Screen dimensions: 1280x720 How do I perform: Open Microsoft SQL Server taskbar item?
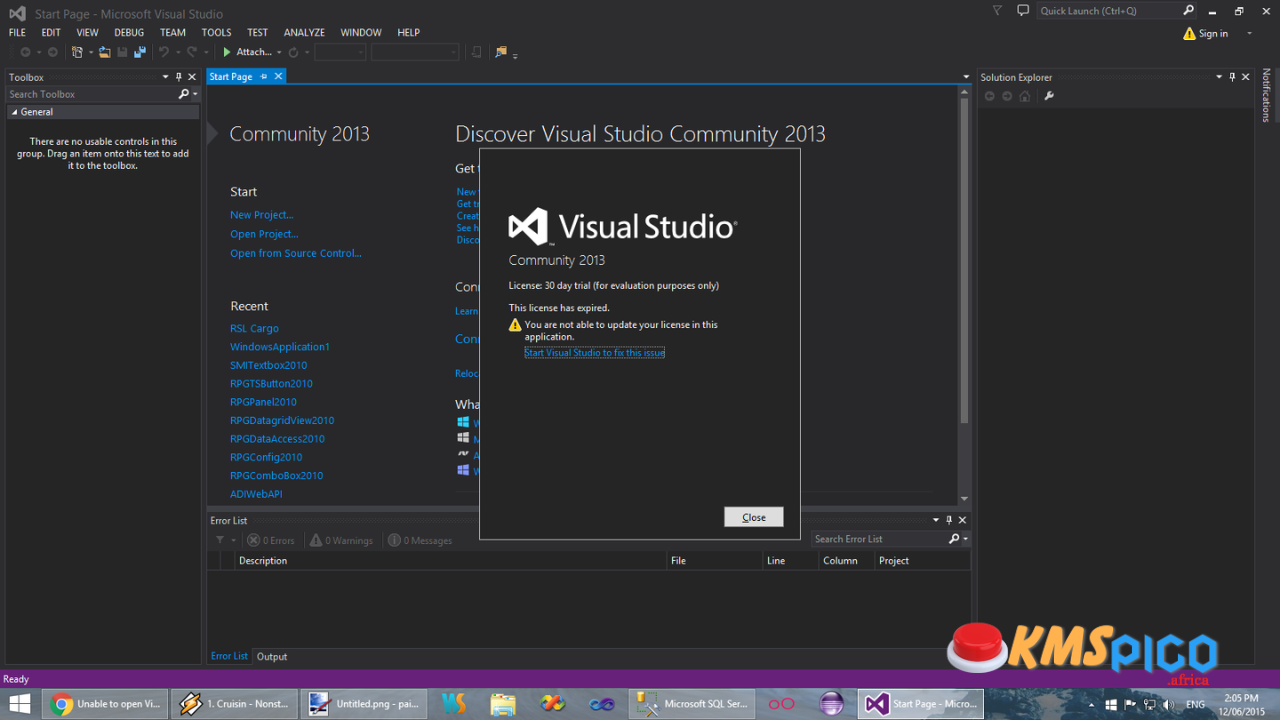point(692,704)
